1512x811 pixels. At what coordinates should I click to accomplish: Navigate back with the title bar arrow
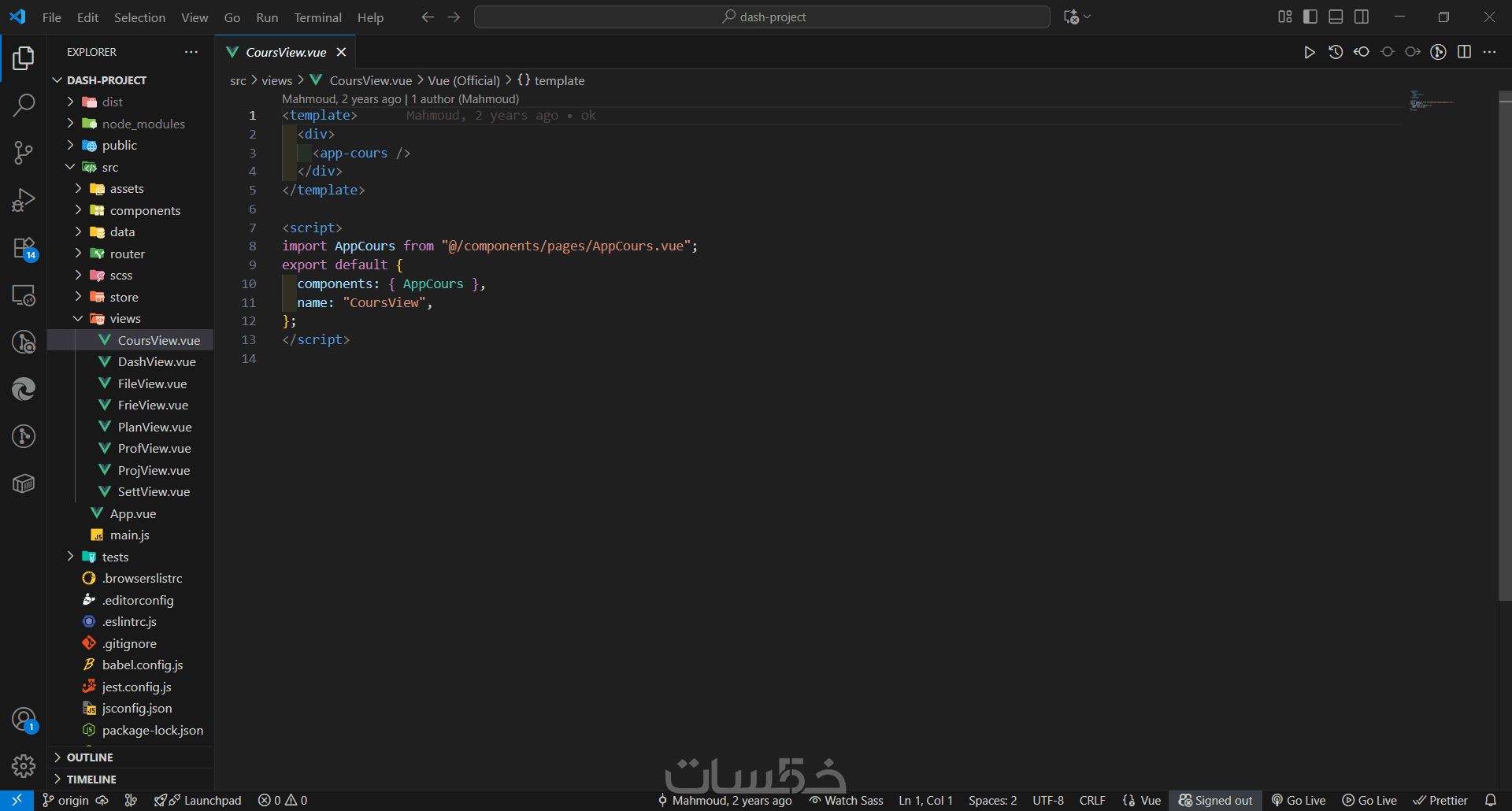(x=428, y=17)
